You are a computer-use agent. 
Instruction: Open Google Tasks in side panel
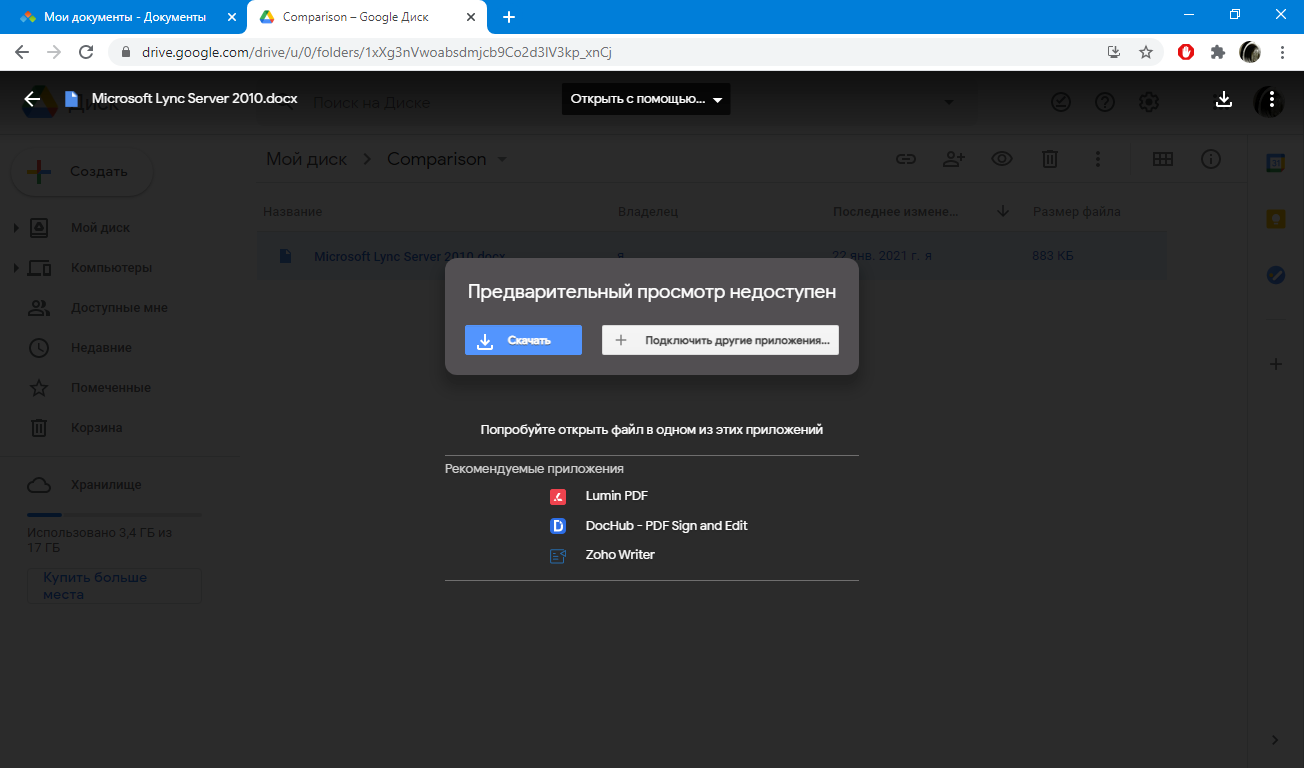1275,275
